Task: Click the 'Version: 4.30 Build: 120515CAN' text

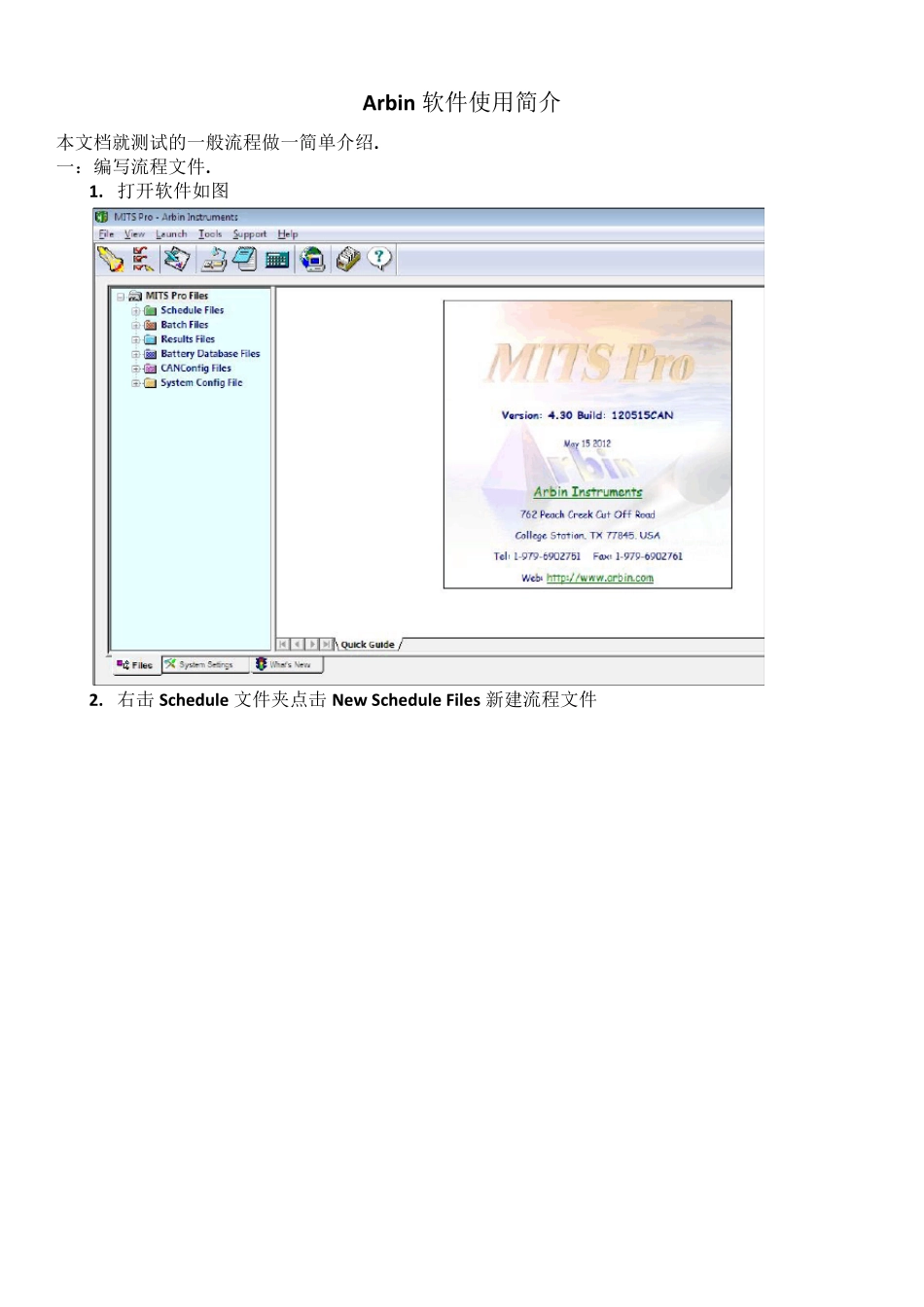Action: pyautogui.click(x=587, y=415)
